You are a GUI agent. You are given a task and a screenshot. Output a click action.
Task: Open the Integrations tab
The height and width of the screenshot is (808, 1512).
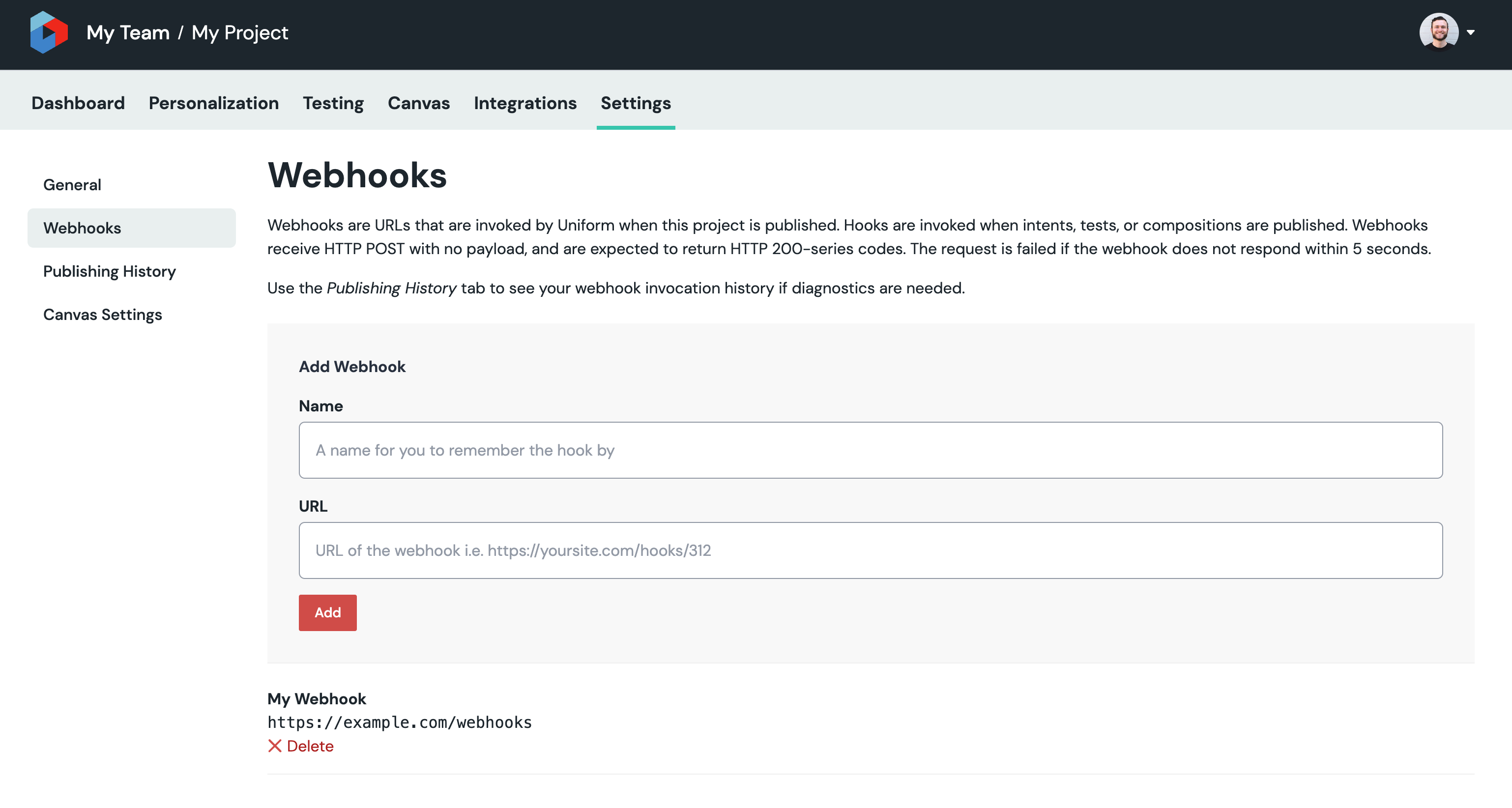click(525, 103)
